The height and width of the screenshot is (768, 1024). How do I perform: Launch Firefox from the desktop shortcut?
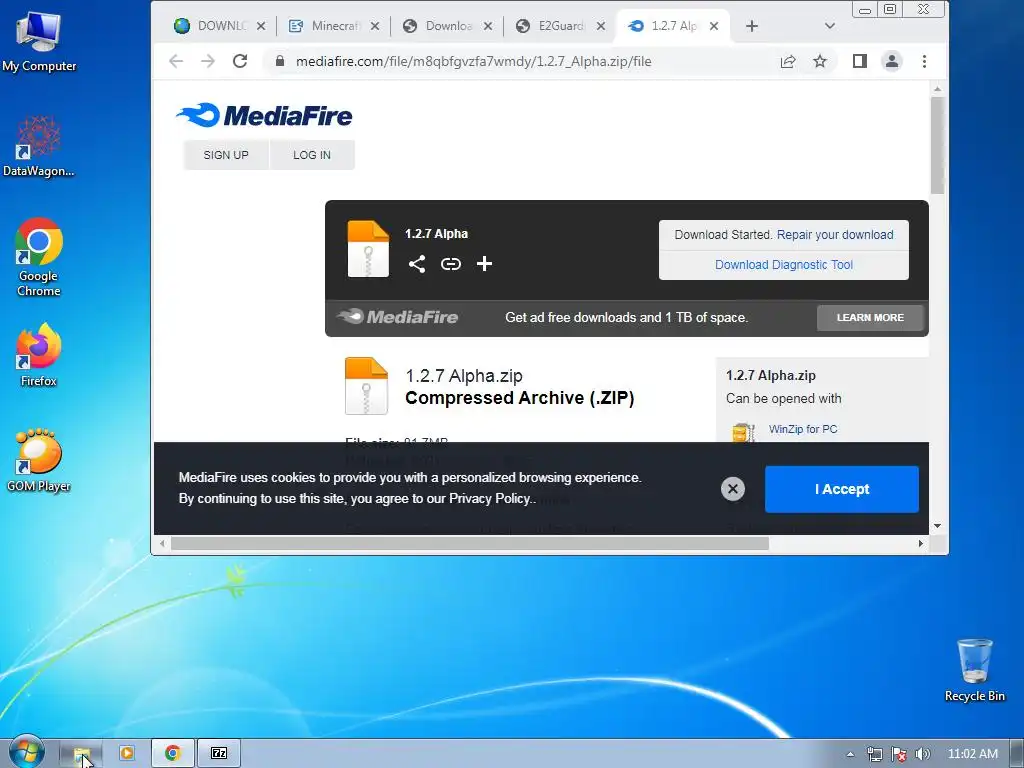[39, 355]
